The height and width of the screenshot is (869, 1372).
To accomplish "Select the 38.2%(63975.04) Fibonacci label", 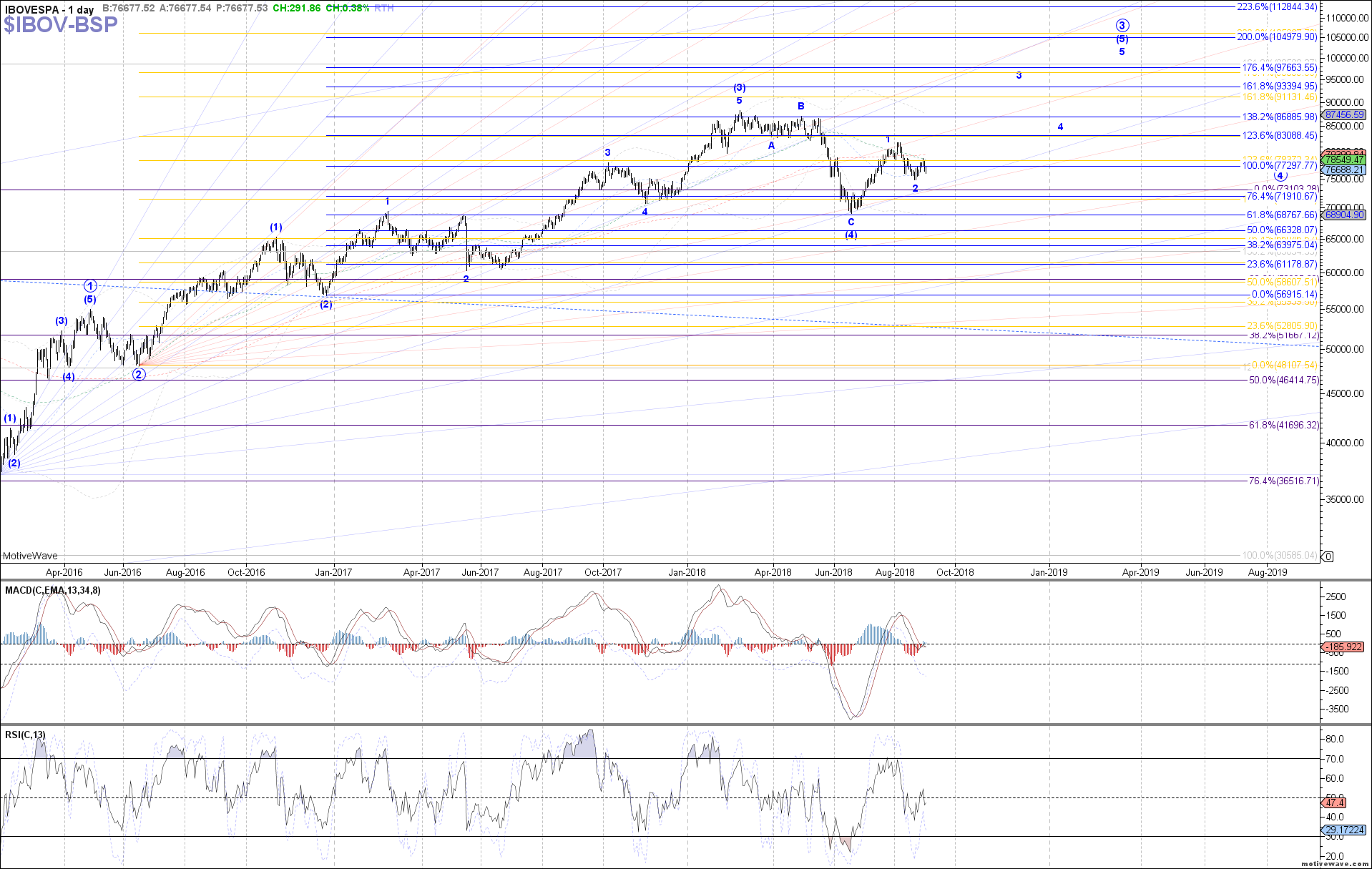I will (x=1282, y=245).
